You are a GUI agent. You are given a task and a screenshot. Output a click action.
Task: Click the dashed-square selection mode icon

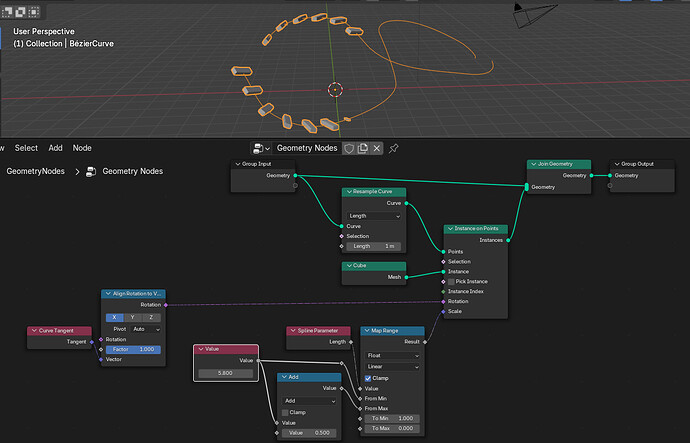pos(34,12)
